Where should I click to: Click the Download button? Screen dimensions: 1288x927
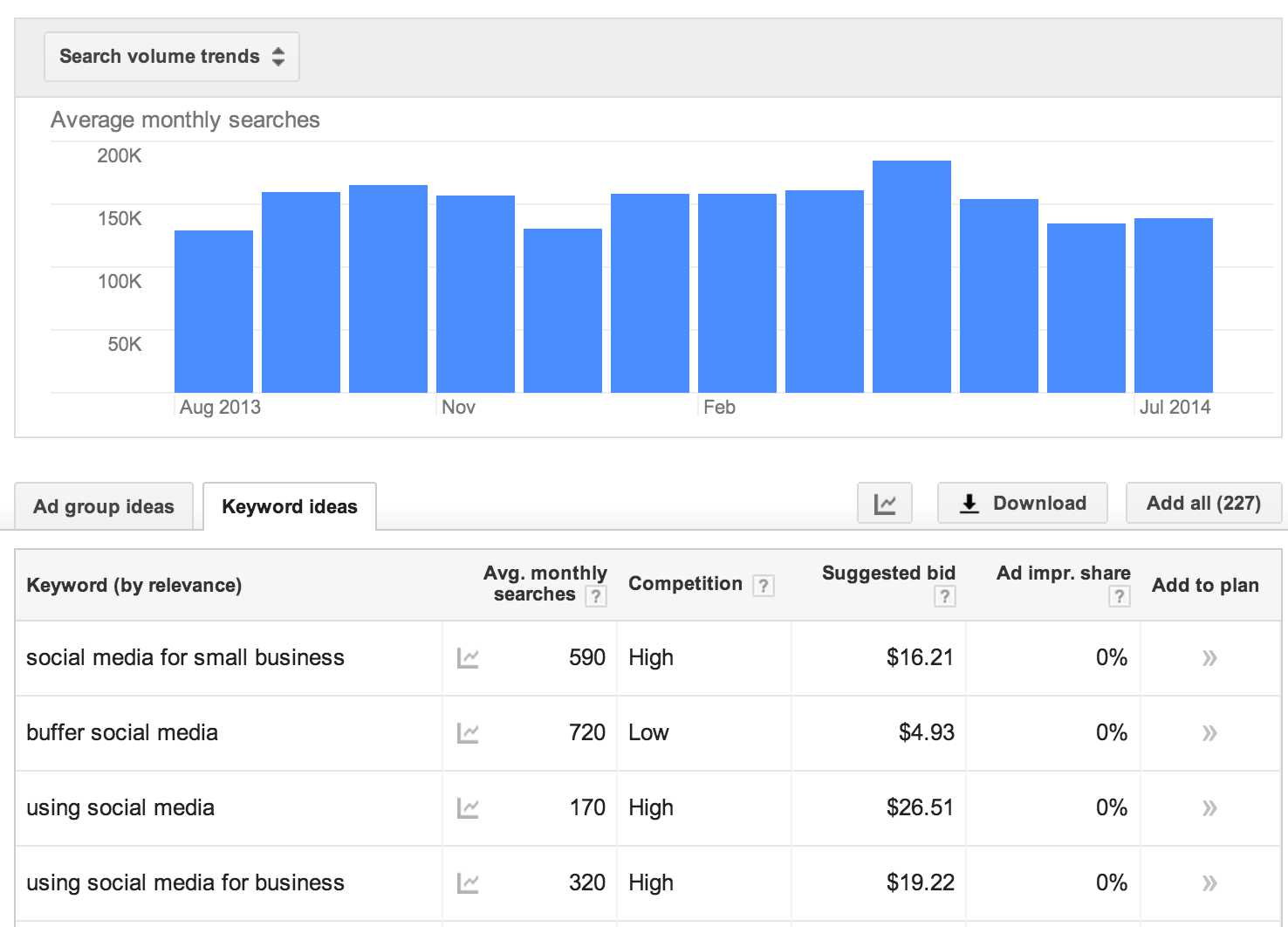tap(1023, 504)
